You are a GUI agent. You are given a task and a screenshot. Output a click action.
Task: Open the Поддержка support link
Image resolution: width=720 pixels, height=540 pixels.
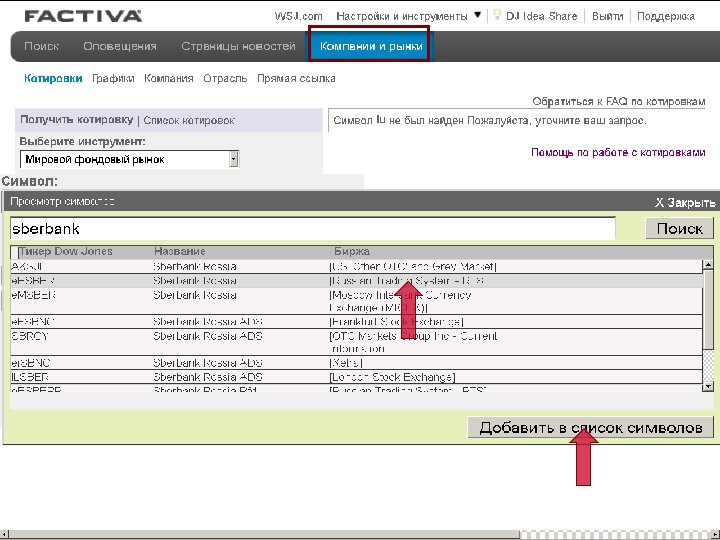tap(666, 17)
